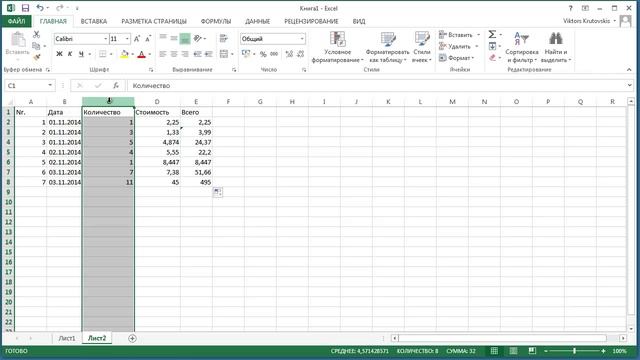This screenshot has width=640, height=360.
Task: Click Merge and Center icon
Action: pyautogui.click(x=223, y=54)
